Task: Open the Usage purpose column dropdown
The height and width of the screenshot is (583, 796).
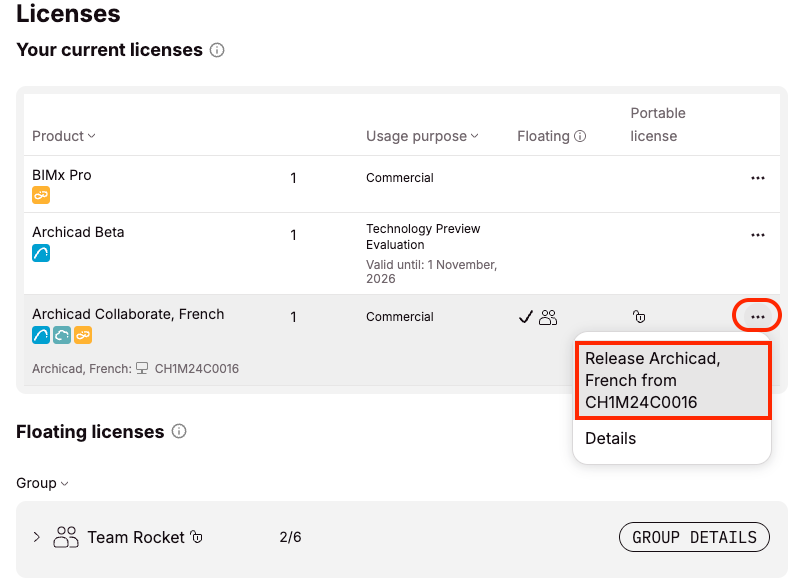Action: pos(422,136)
